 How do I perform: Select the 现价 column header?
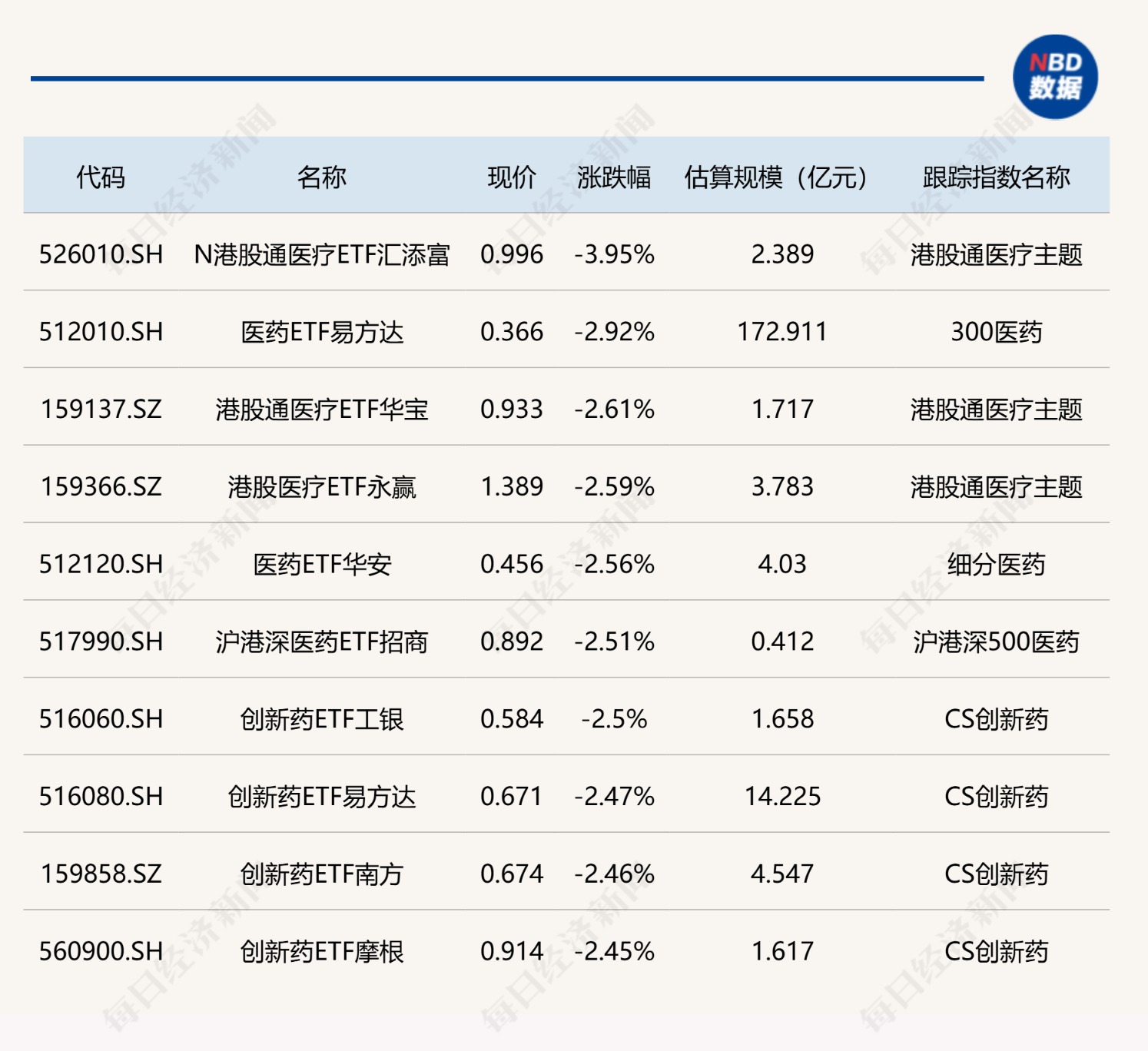coord(512,177)
